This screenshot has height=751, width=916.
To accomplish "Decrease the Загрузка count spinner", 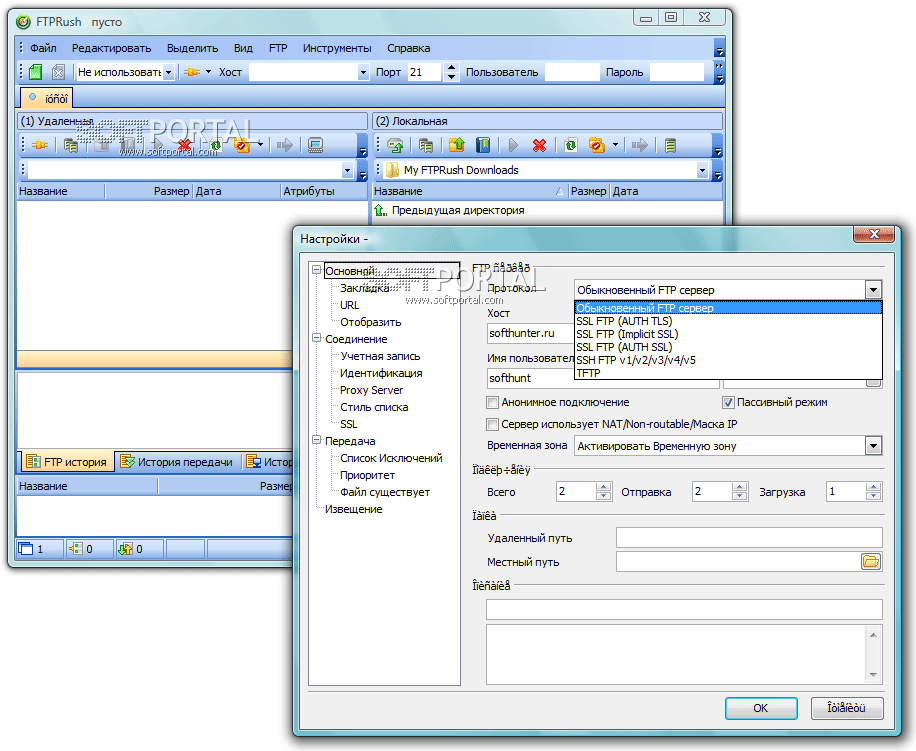I will pyautogui.click(x=873, y=496).
